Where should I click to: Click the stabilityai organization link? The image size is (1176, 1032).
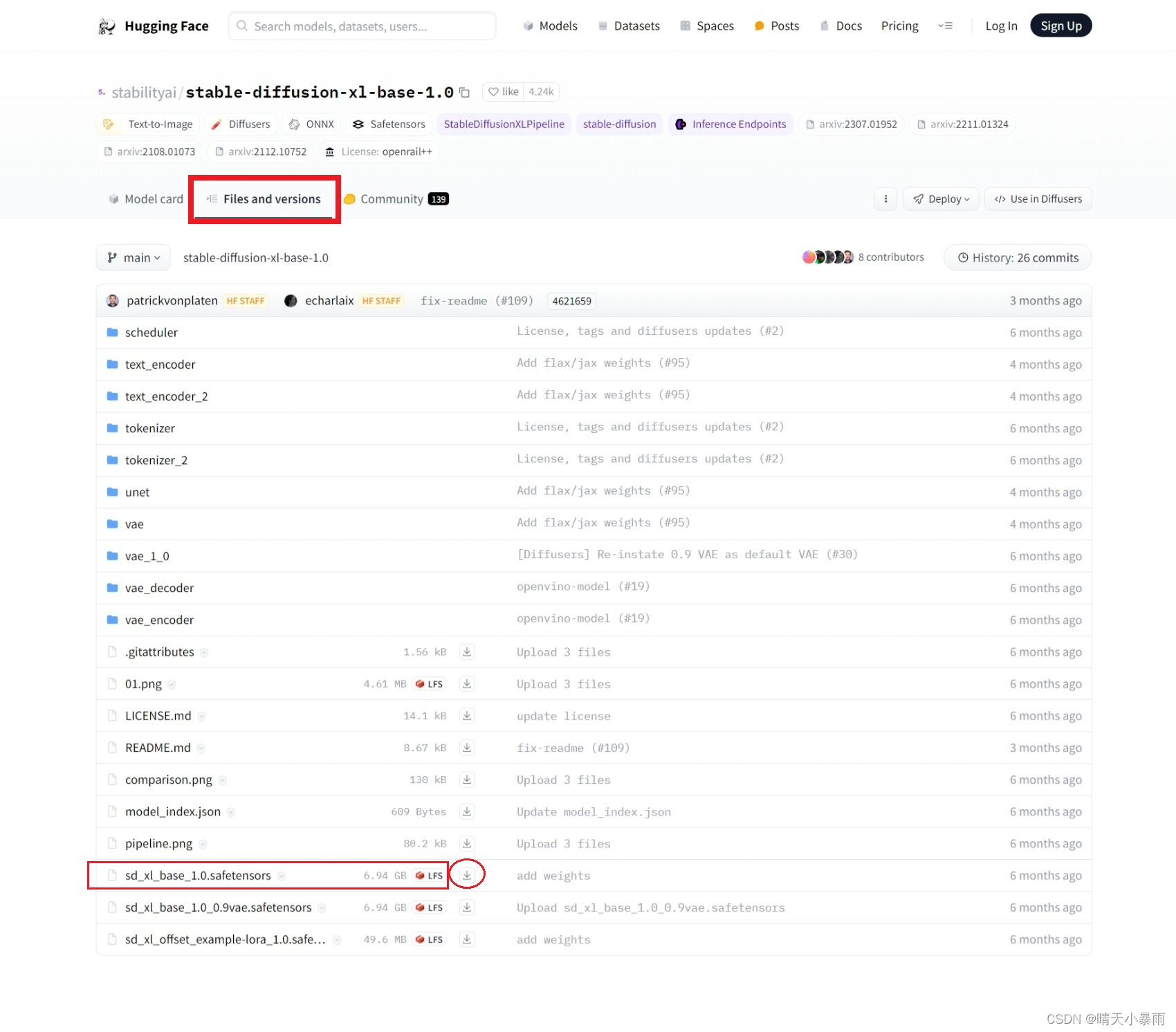(144, 93)
